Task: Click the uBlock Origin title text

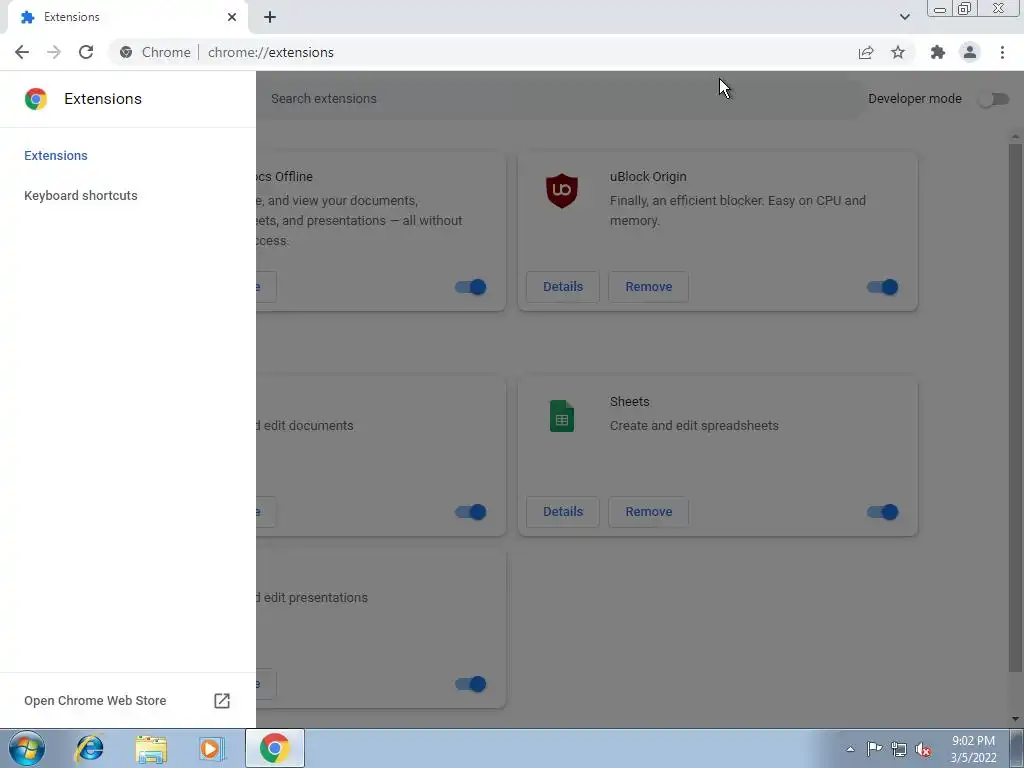Action: (648, 176)
